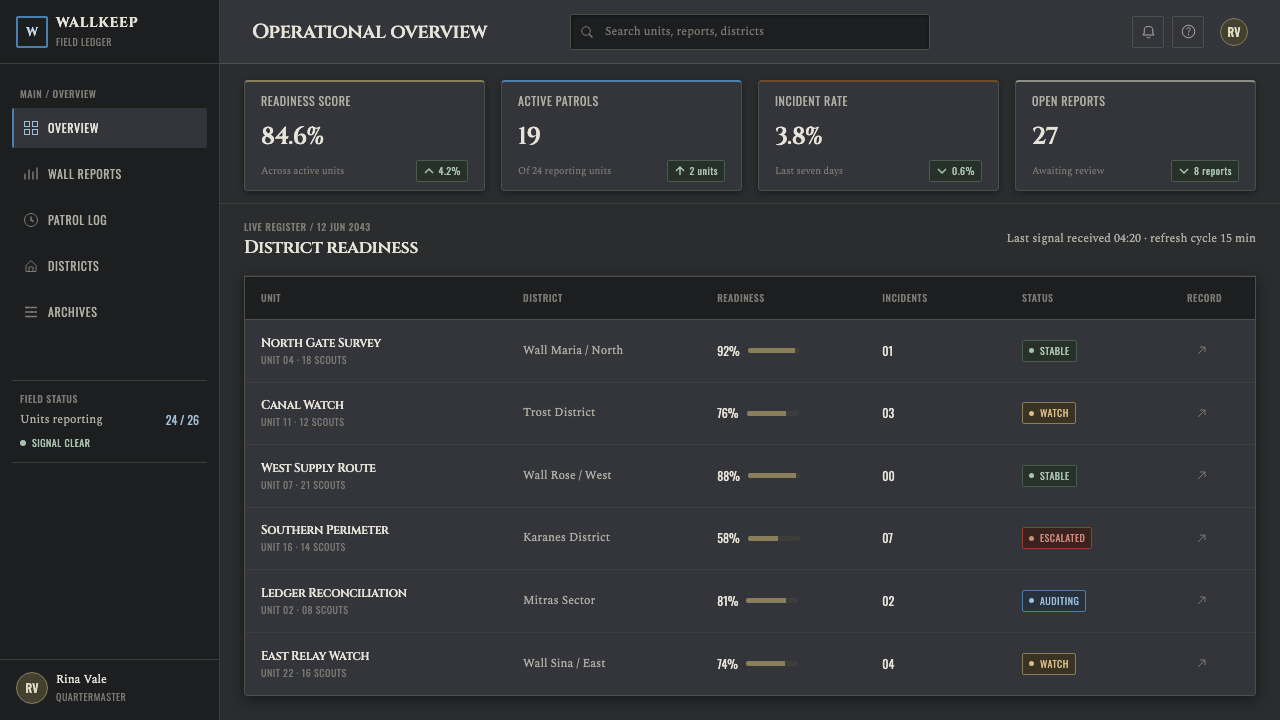Select the Open Reports card
Image resolution: width=1280 pixels, height=720 pixels.
pyautogui.click(x=1135, y=135)
